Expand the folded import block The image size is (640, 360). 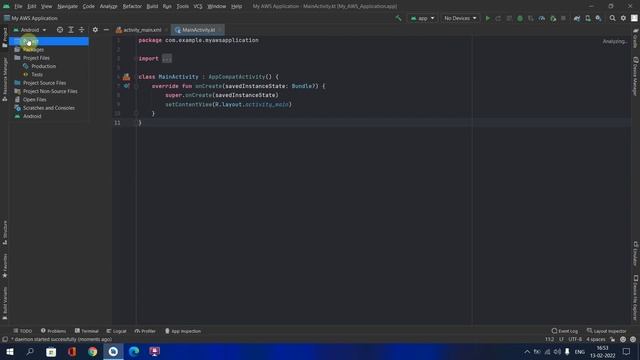[167, 58]
